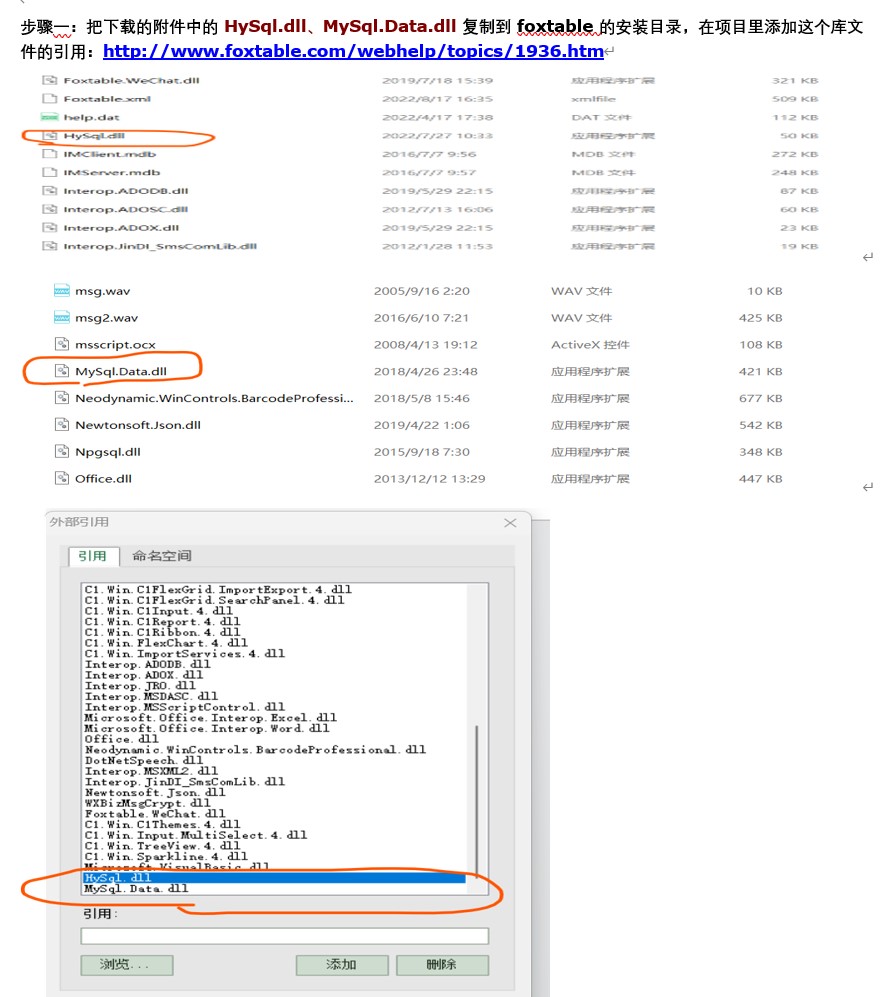Click the 引用 path input field

pos(284,937)
